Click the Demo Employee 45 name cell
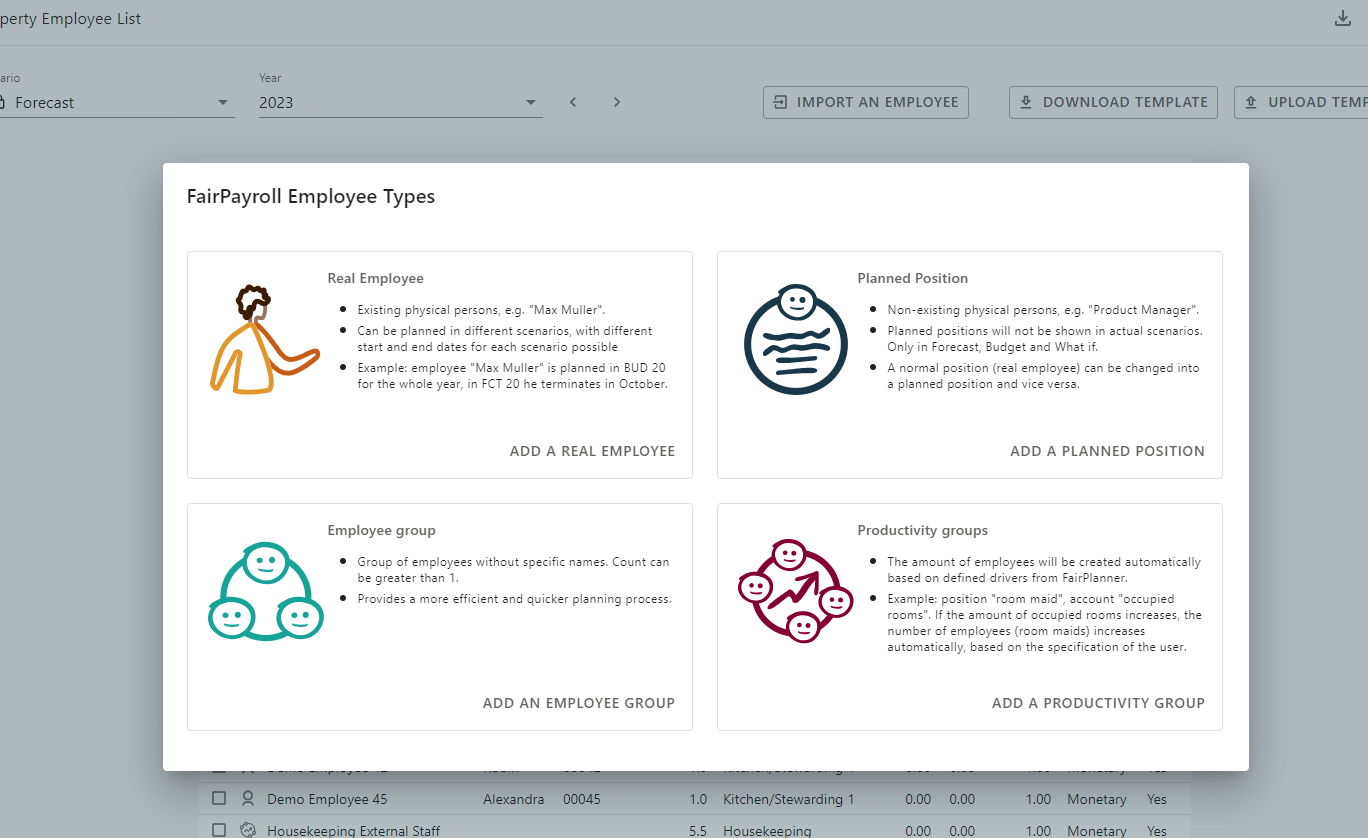This screenshot has height=838, width=1368. 327,799
